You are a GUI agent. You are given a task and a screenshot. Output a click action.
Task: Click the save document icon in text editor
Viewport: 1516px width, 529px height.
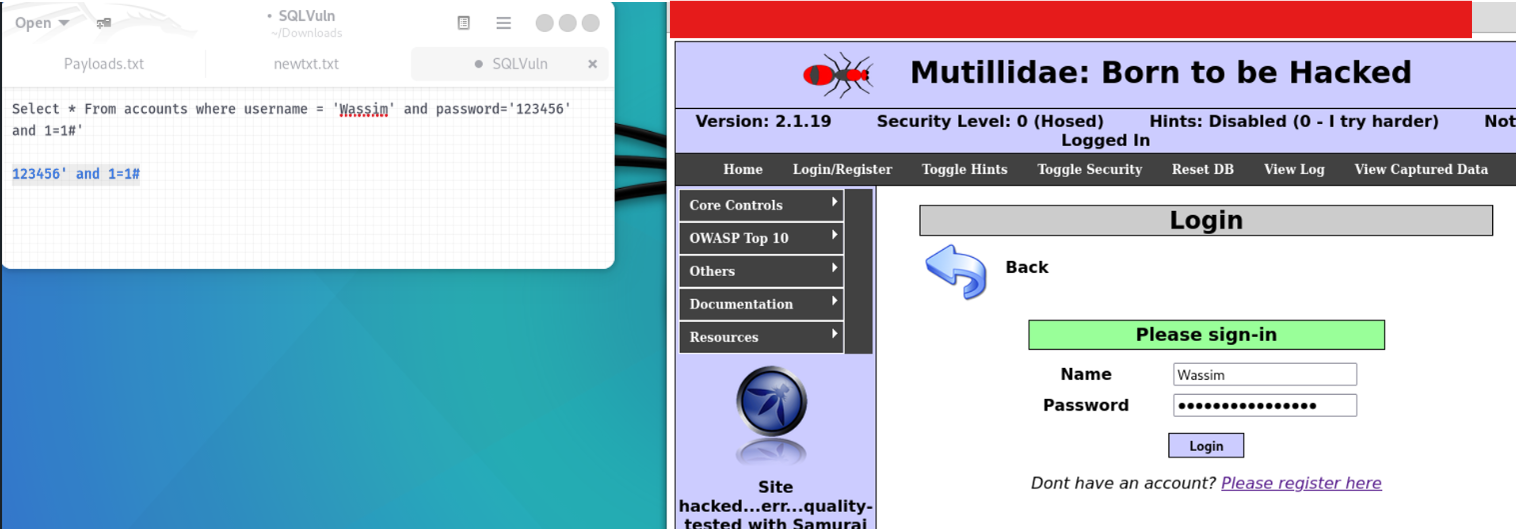click(x=464, y=23)
